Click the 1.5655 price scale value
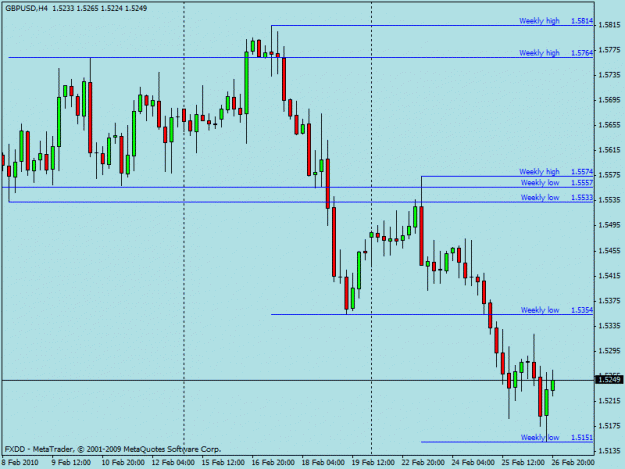 pyautogui.click(x=609, y=125)
